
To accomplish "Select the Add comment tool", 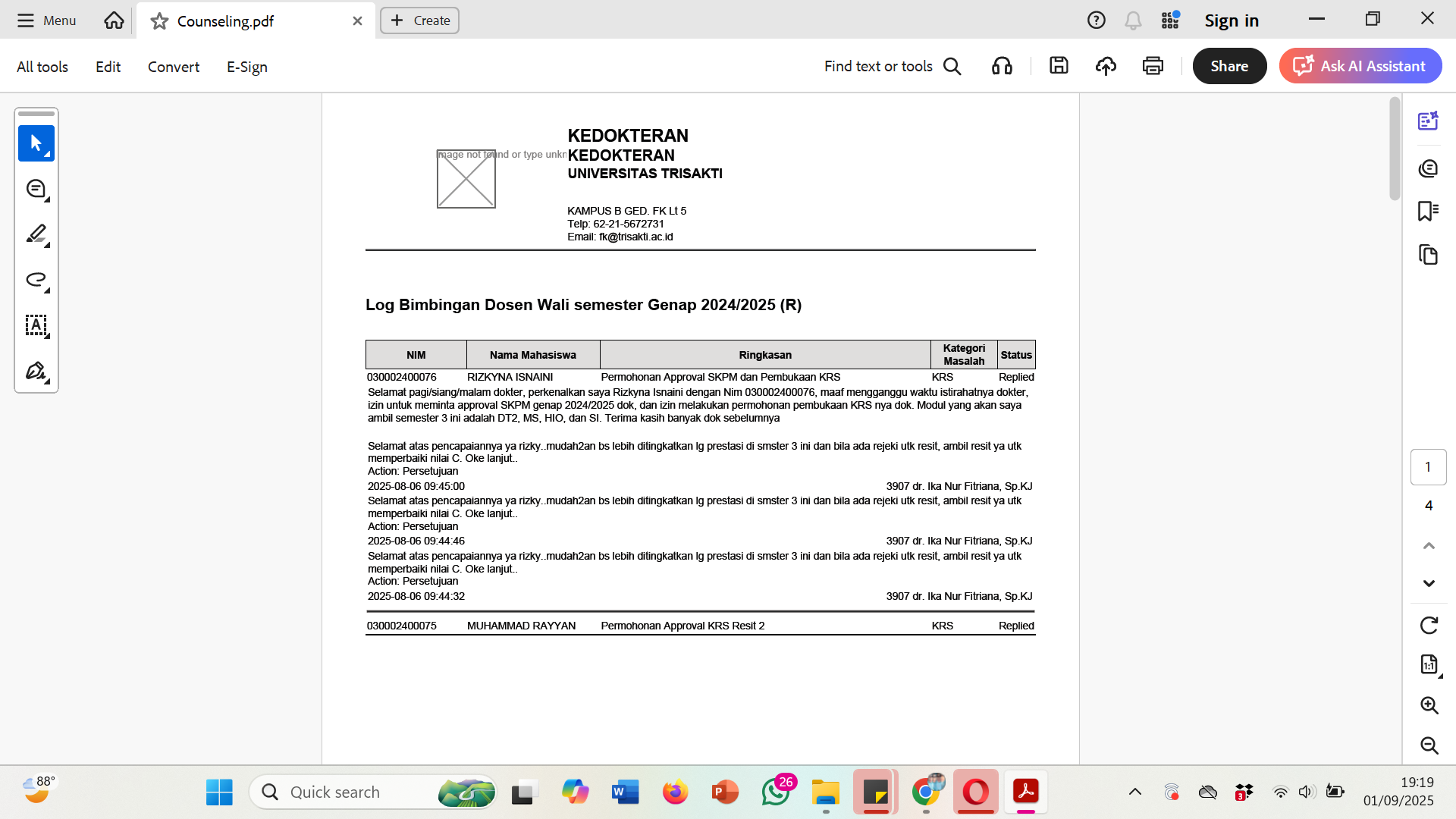I will 36,189.
